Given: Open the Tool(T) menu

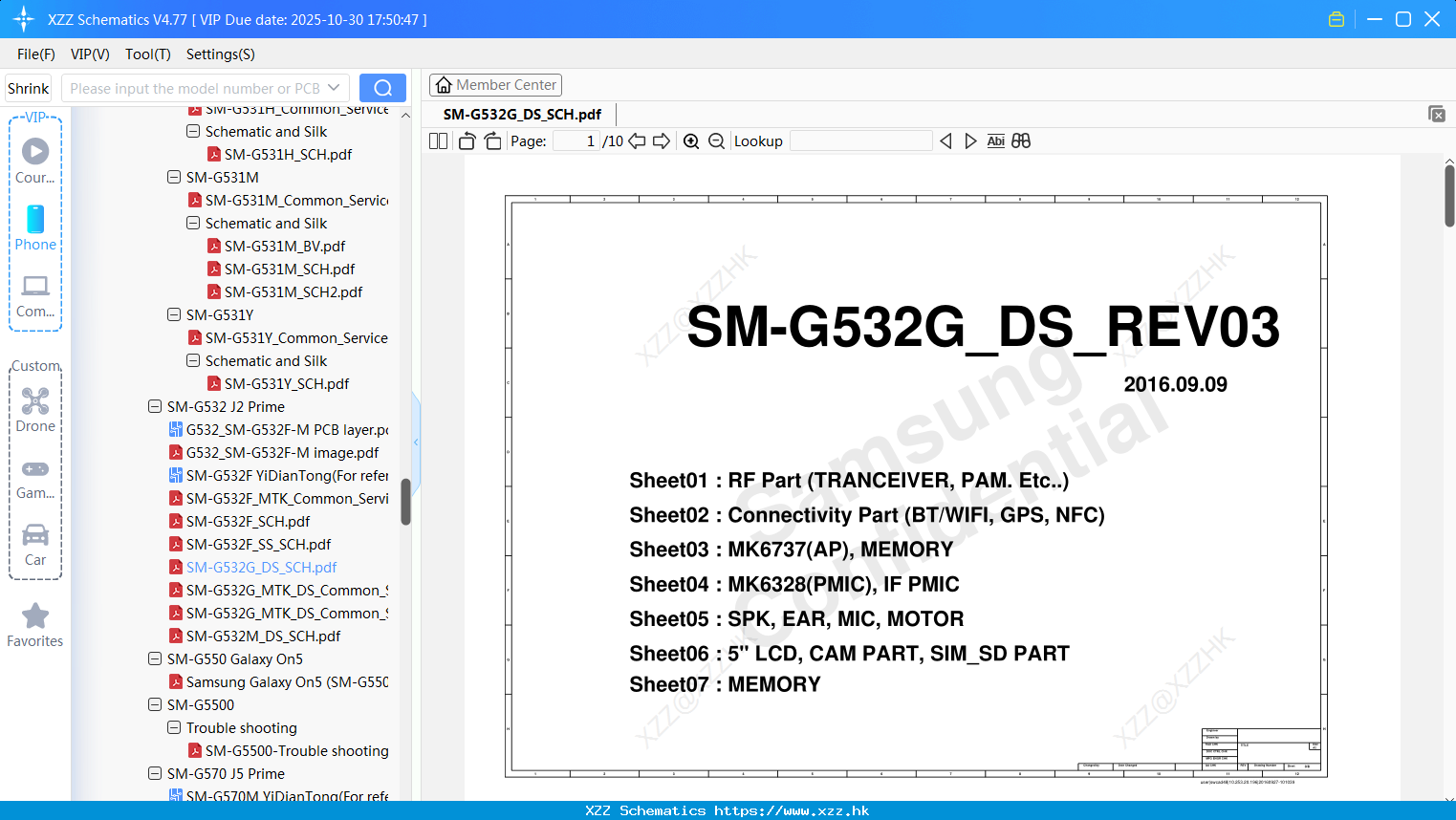Looking at the screenshot, I should point(148,54).
